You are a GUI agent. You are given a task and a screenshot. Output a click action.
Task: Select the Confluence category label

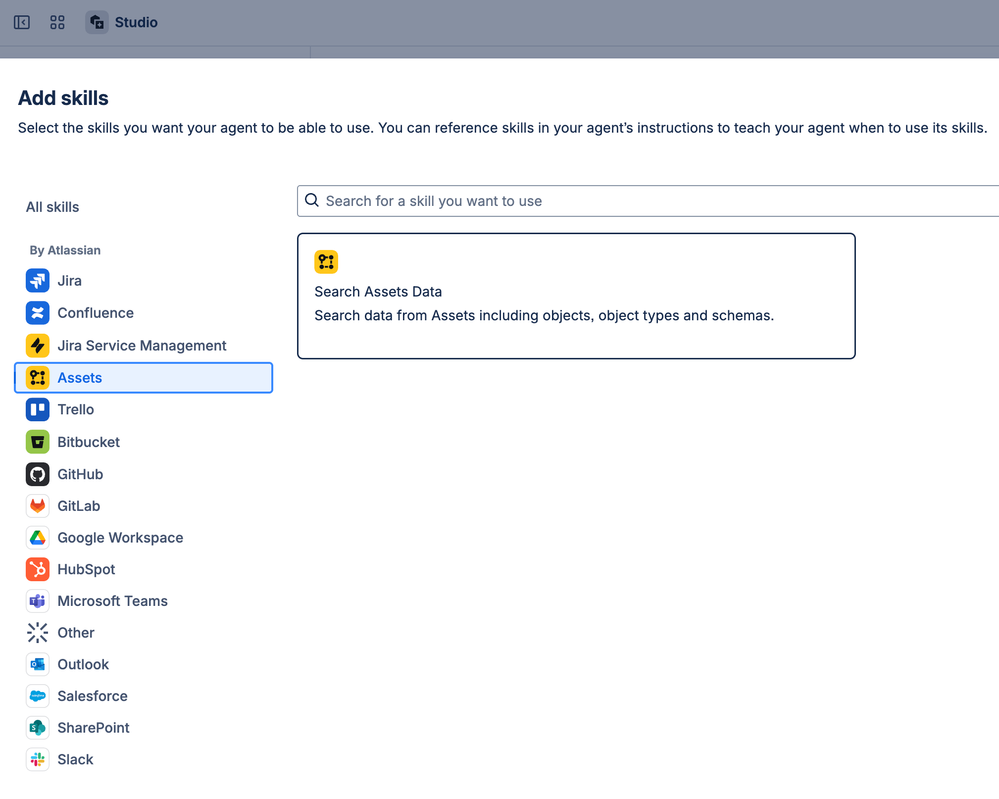click(96, 313)
